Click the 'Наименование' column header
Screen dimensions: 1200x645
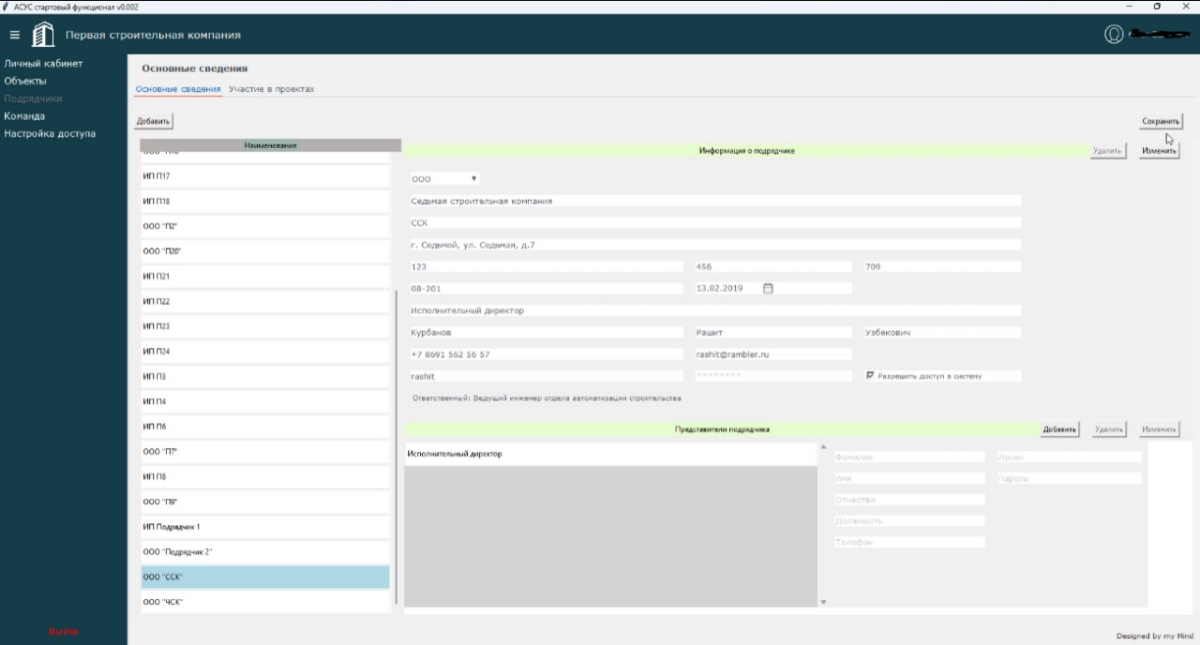point(270,146)
